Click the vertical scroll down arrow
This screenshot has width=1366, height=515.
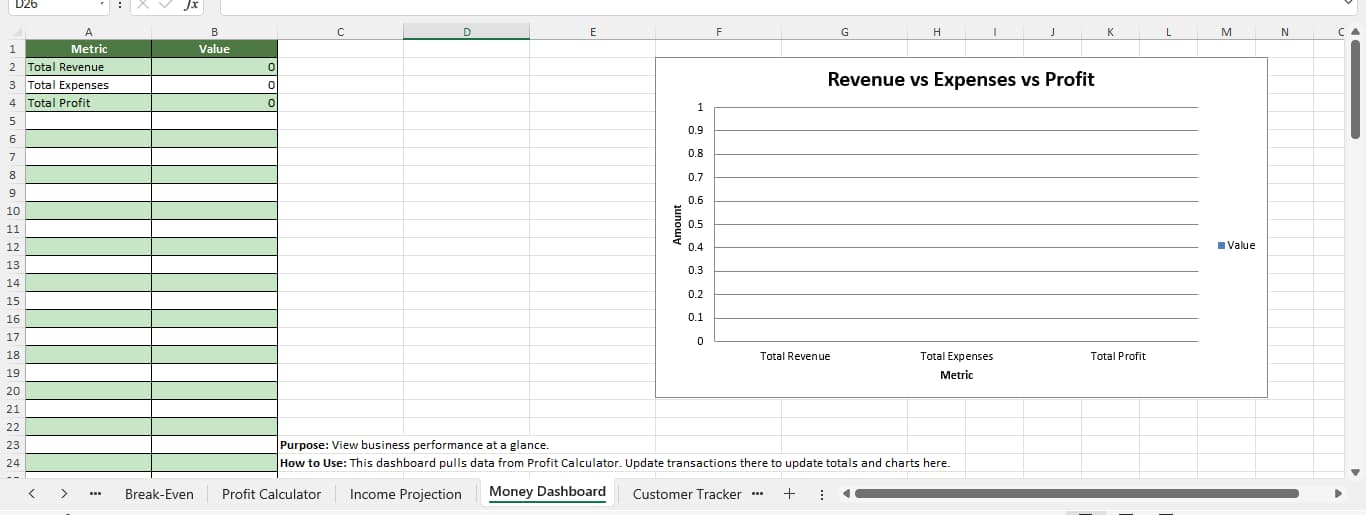[x=1355, y=472]
